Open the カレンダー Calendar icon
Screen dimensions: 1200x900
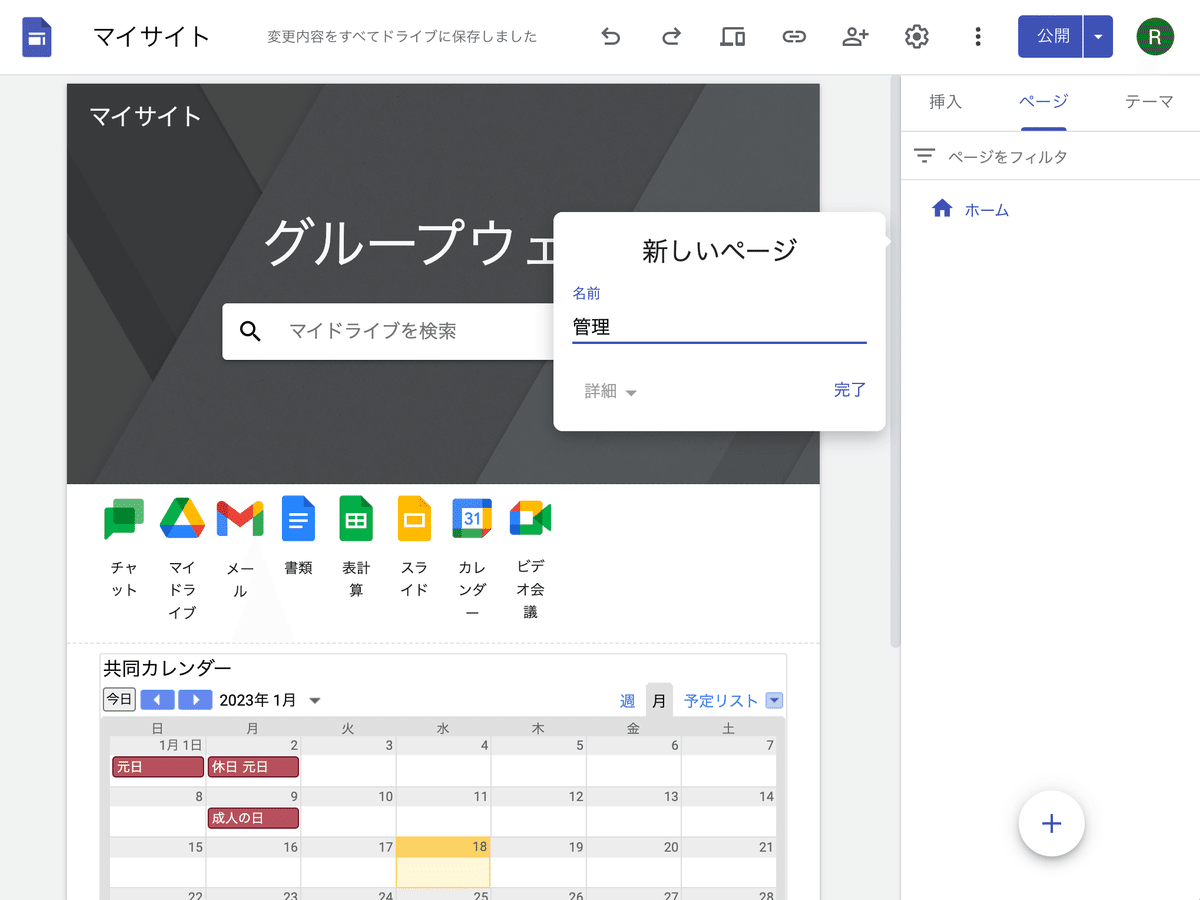click(x=472, y=518)
